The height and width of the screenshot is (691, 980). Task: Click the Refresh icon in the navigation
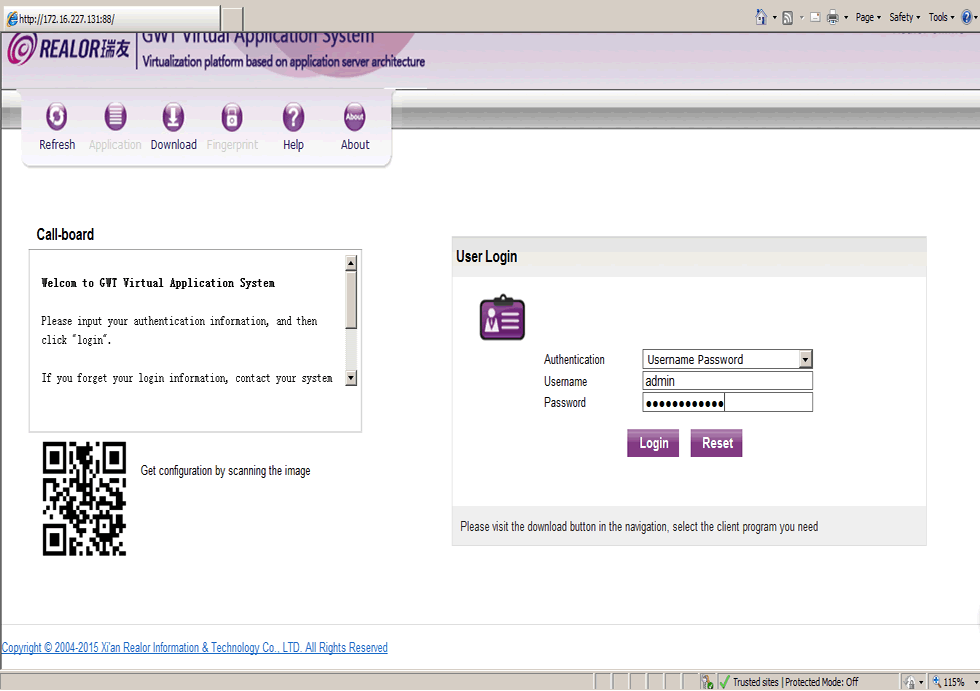57,118
